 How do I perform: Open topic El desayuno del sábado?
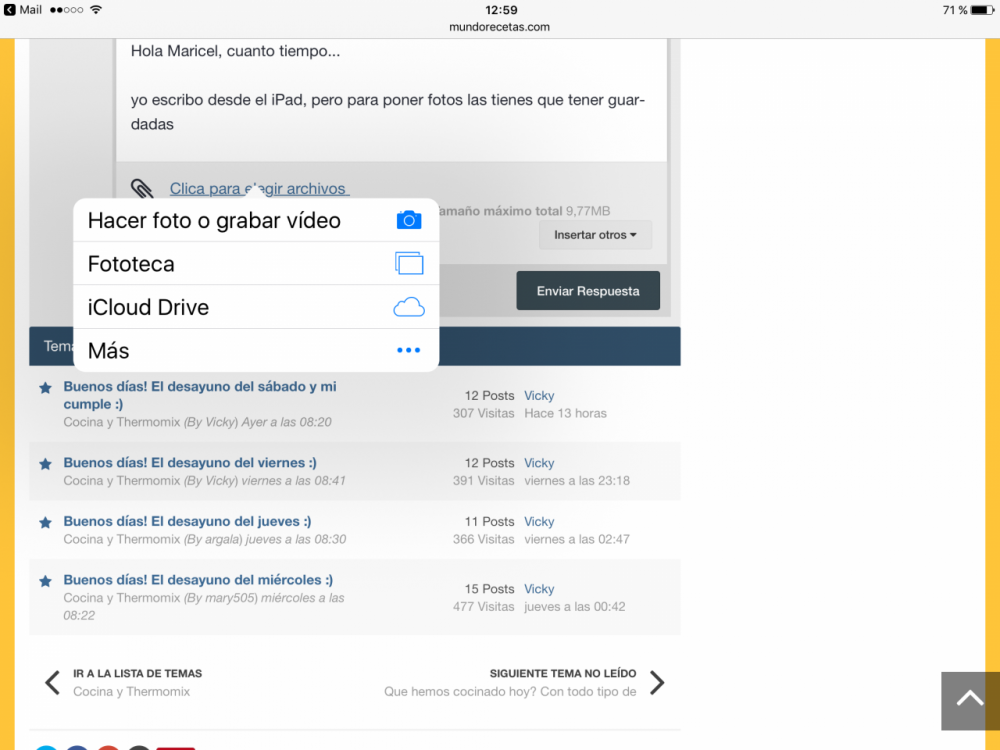coord(199,387)
